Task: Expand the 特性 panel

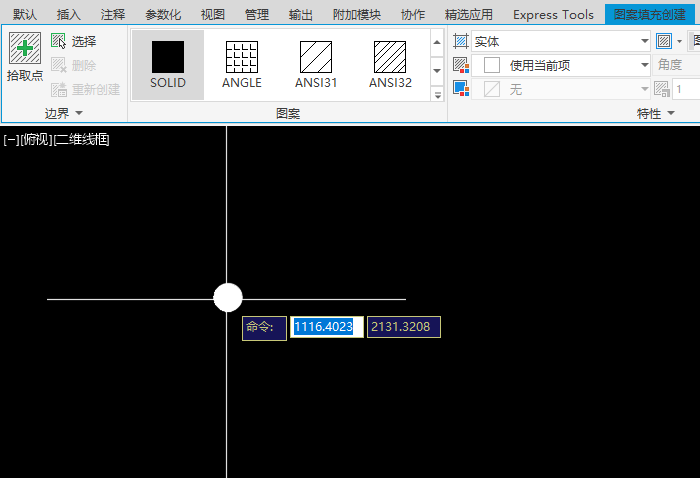Action: 655,113
